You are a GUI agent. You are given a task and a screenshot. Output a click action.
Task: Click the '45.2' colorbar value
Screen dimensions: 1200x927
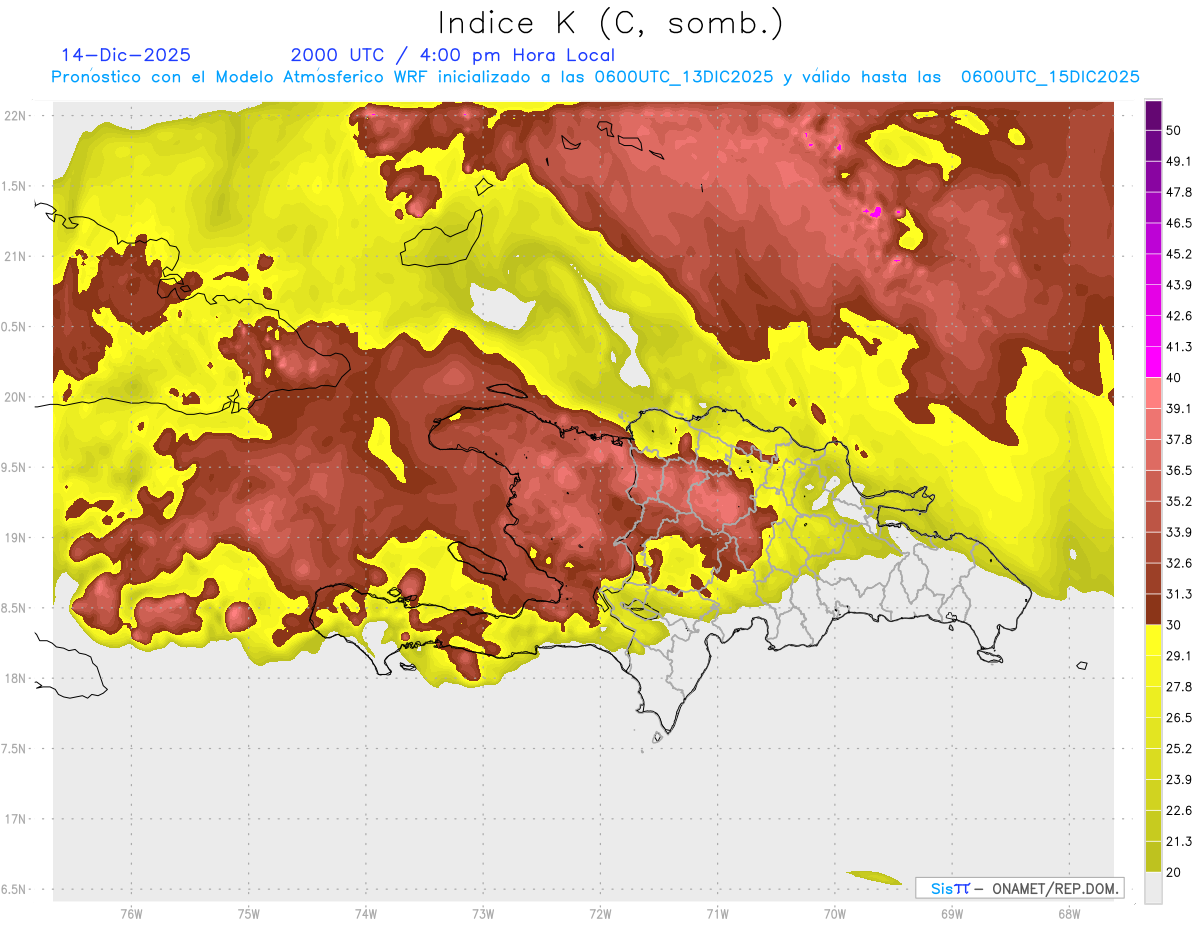point(1178,254)
